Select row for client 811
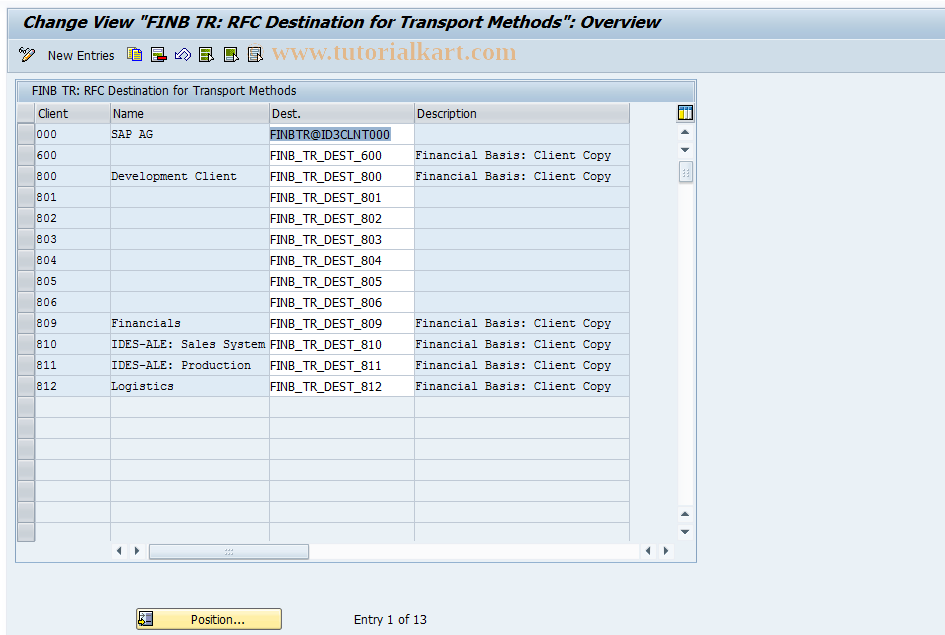The height and width of the screenshot is (635, 945). pyautogui.click(x=26, y=365)
